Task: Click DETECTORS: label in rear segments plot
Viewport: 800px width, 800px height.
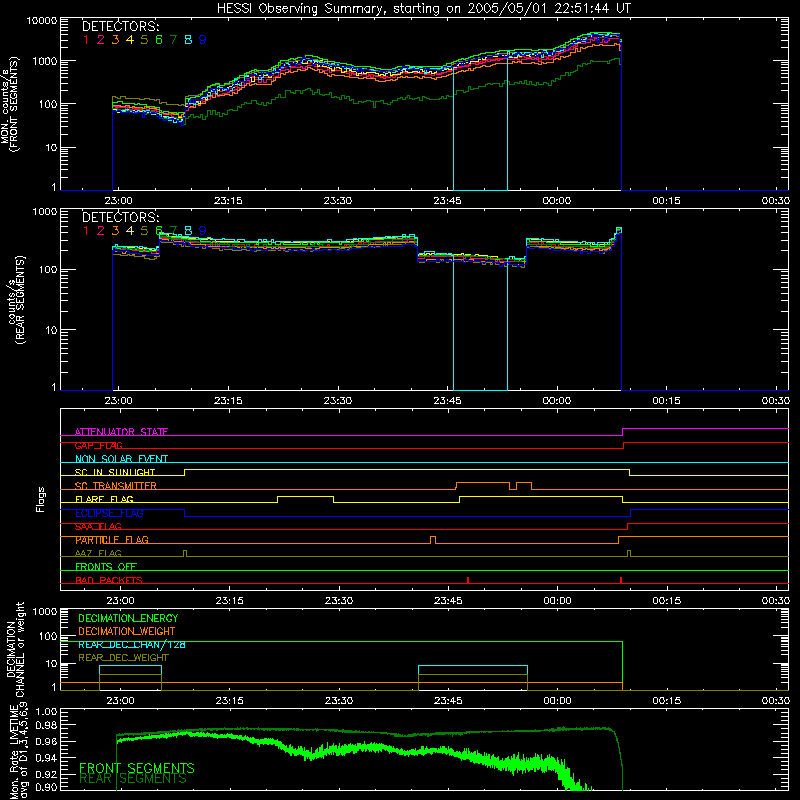Action: pyautogui.click(x=120, y=217)
